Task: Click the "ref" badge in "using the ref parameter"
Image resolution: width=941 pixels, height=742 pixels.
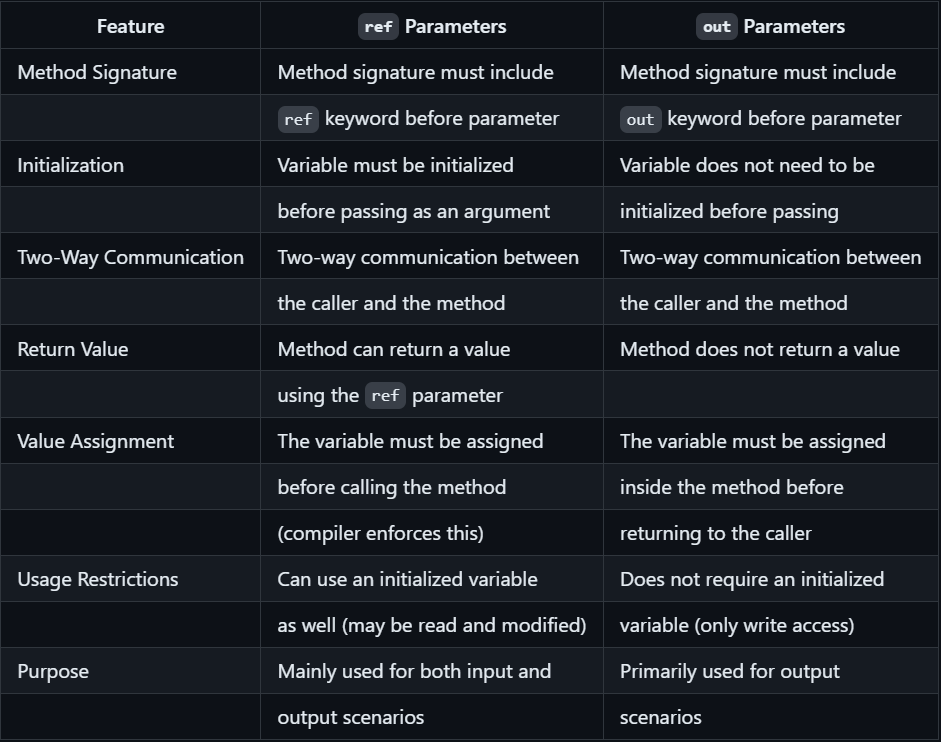Action: click(385, 395)
